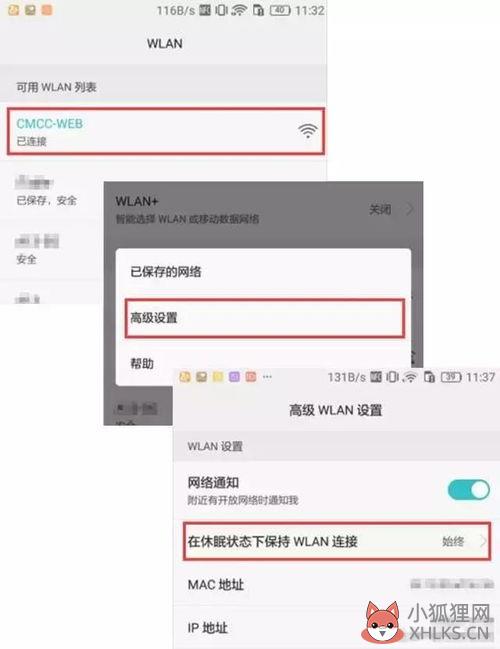Image resolution: width=500 pixels, height=649 pixels.
Task: Select 已保存的网络 menu item
Action: point(263,272)
